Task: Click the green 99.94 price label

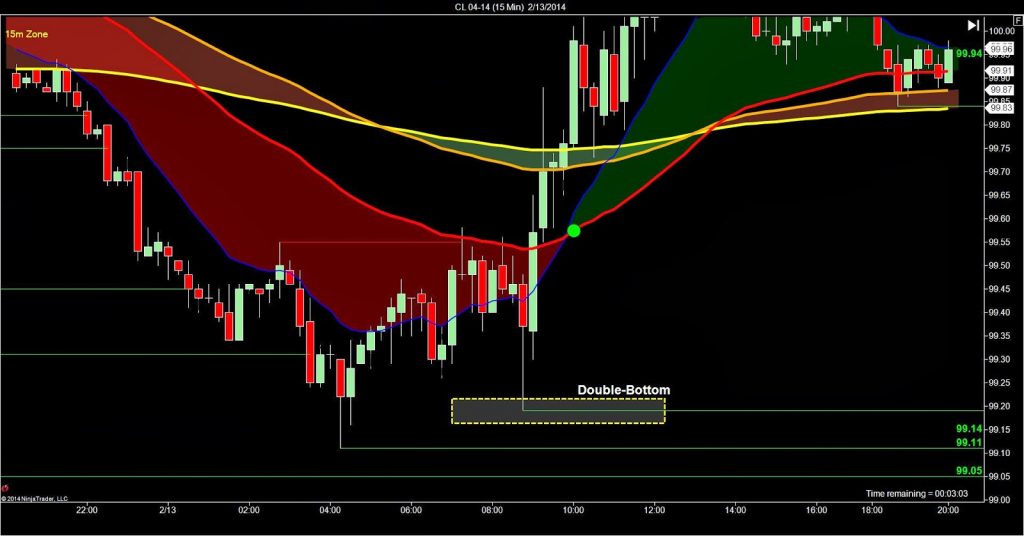Action: click(968, 54)
